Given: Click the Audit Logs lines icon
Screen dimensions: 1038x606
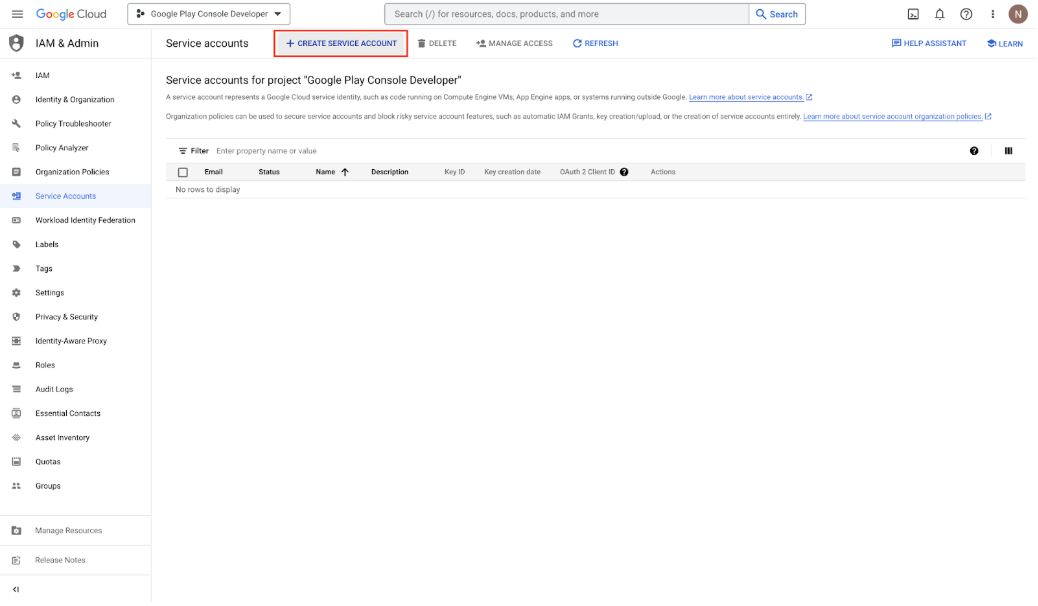Looking at the screenshot, I should [17, 389].
